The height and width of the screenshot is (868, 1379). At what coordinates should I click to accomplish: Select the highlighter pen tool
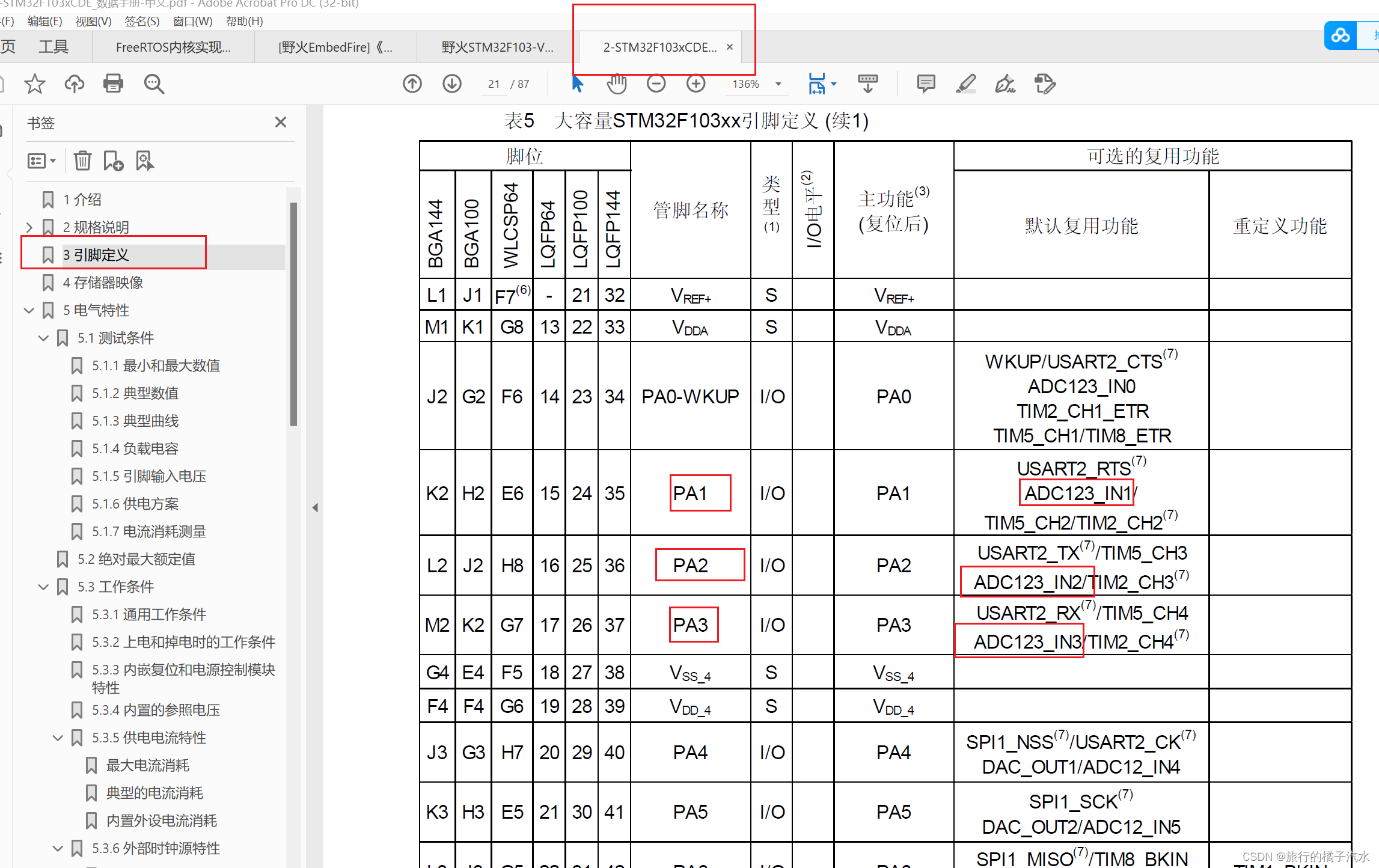pyautogui.click(x=965, y=84)
